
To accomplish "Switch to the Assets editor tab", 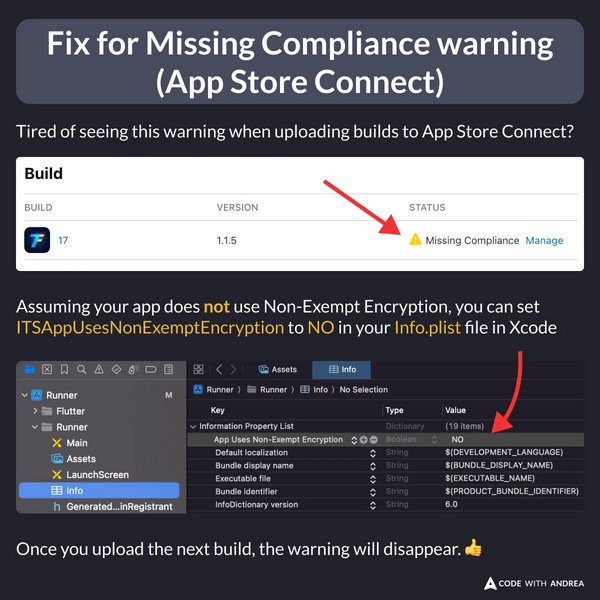I will (278, 369).
